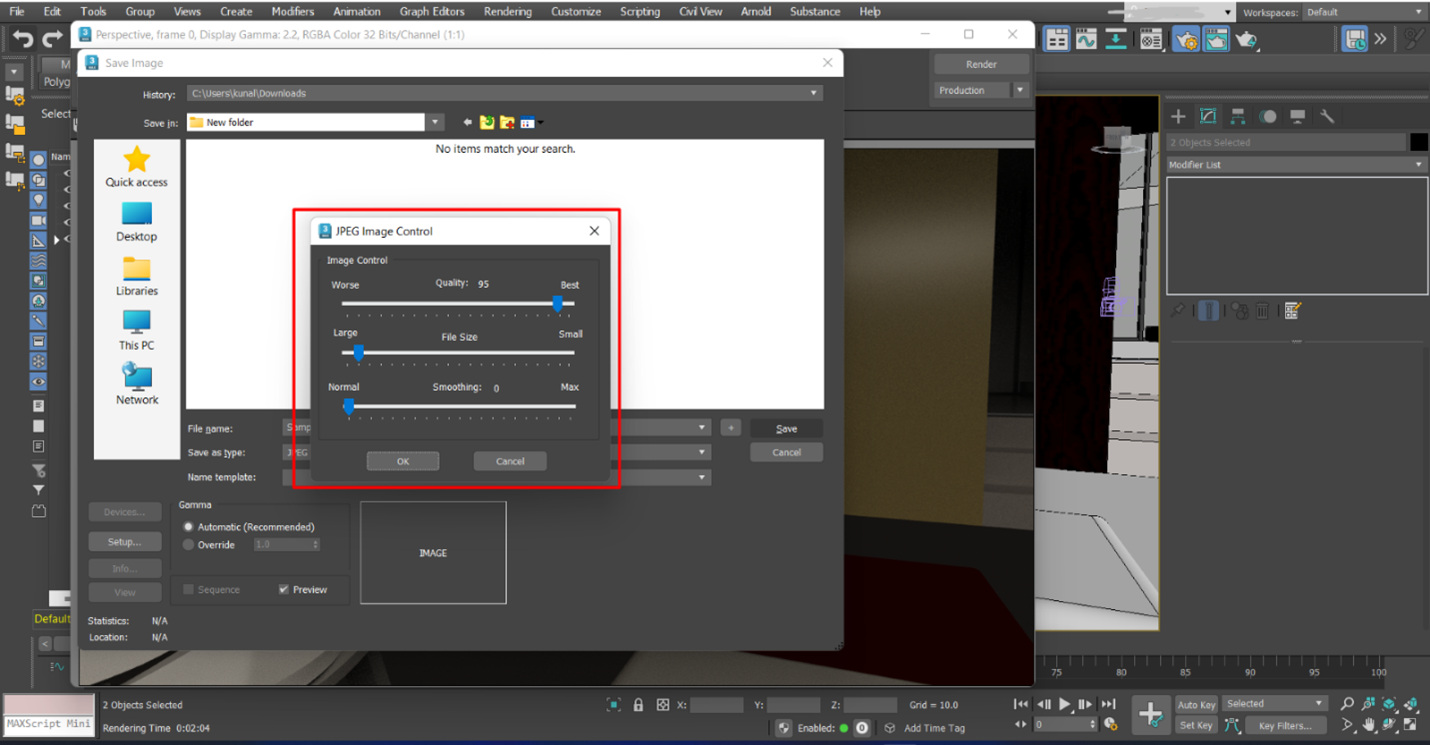1430x745 pixels.
Task: Expand the Save in folder dropdown
Action: pos(435,121)
